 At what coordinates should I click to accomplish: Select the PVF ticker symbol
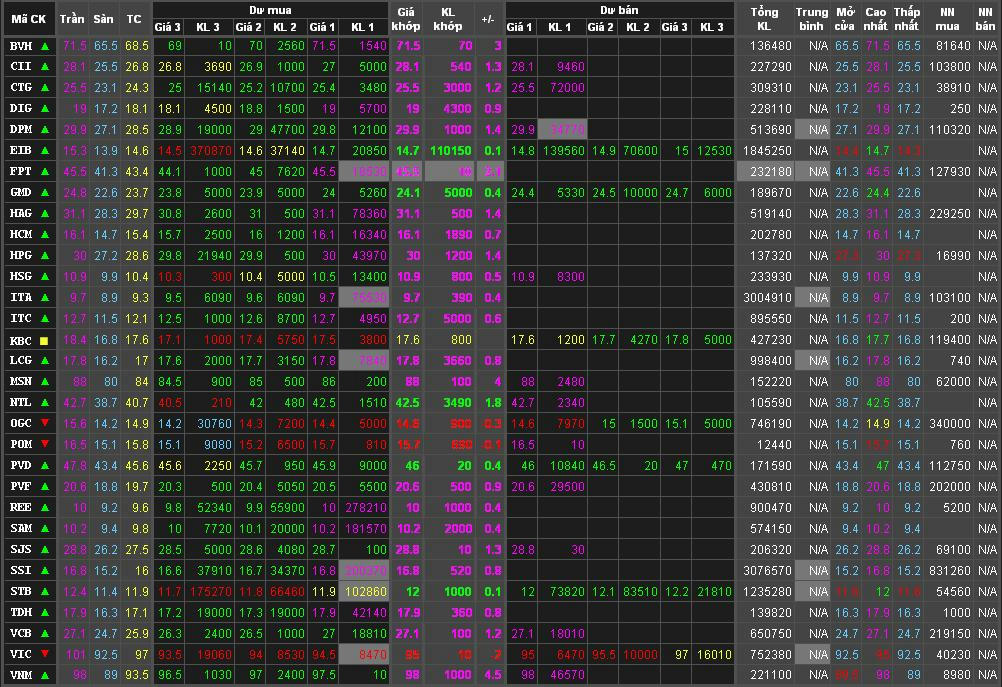pyautogui.click(x=21, y=486)
